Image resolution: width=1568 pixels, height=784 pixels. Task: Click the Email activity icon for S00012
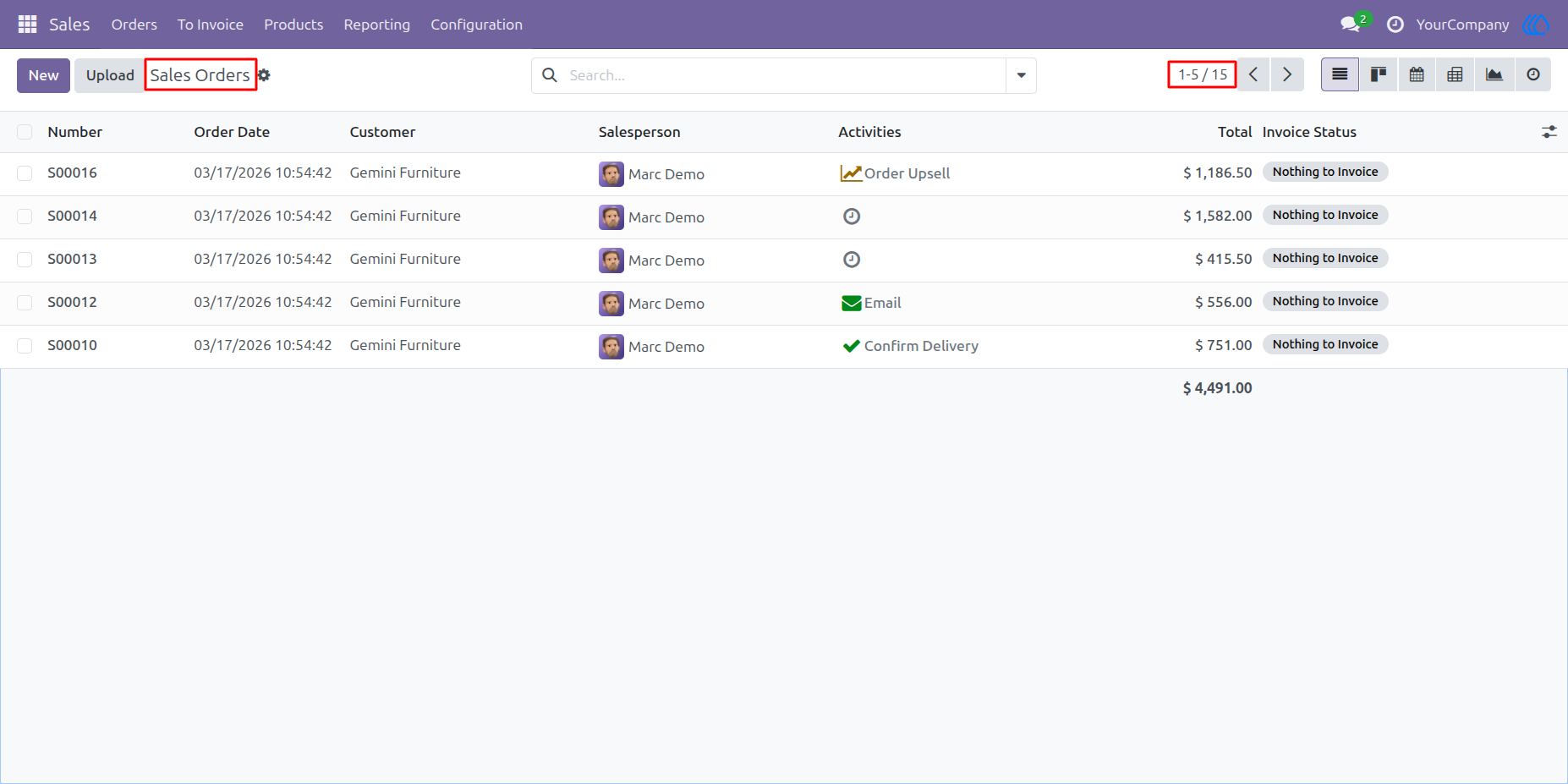[x=852, y=303]
